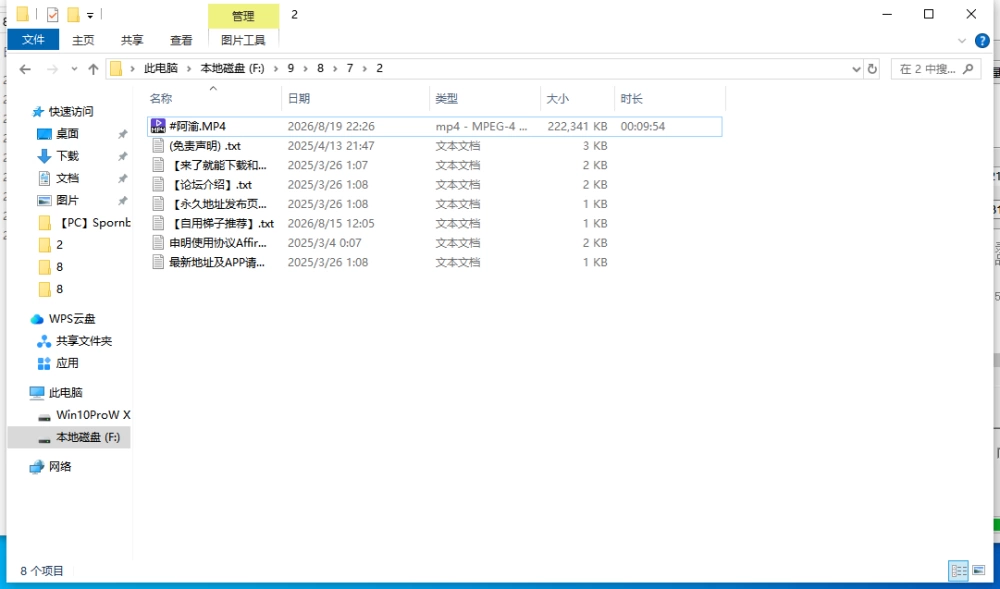Image resolution: width=1000 pixels, height=589 pixels.
Task: Click the pin icon beside 文档
Action: coord(122,178)
